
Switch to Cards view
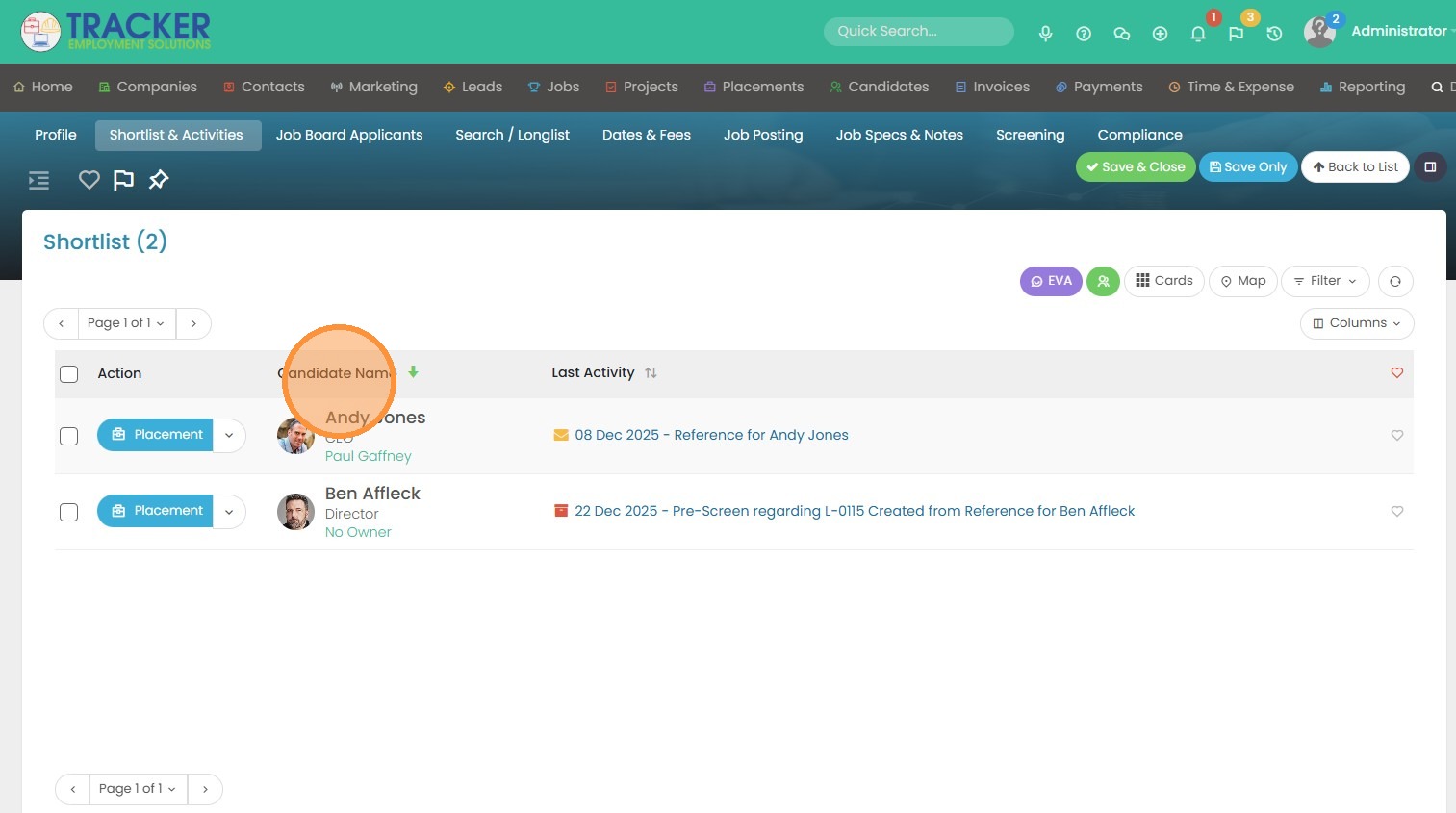tap(1164, 281)
